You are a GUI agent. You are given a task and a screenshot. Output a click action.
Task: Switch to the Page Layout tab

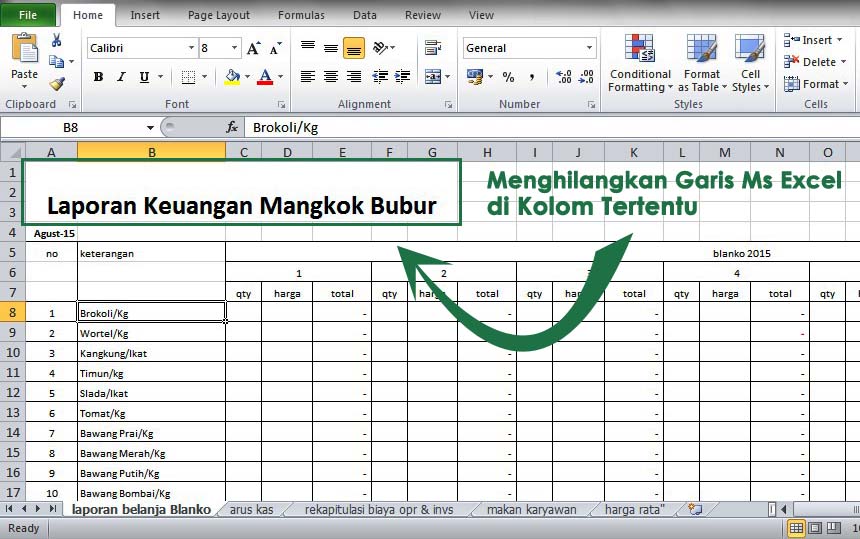pos(219,15)
